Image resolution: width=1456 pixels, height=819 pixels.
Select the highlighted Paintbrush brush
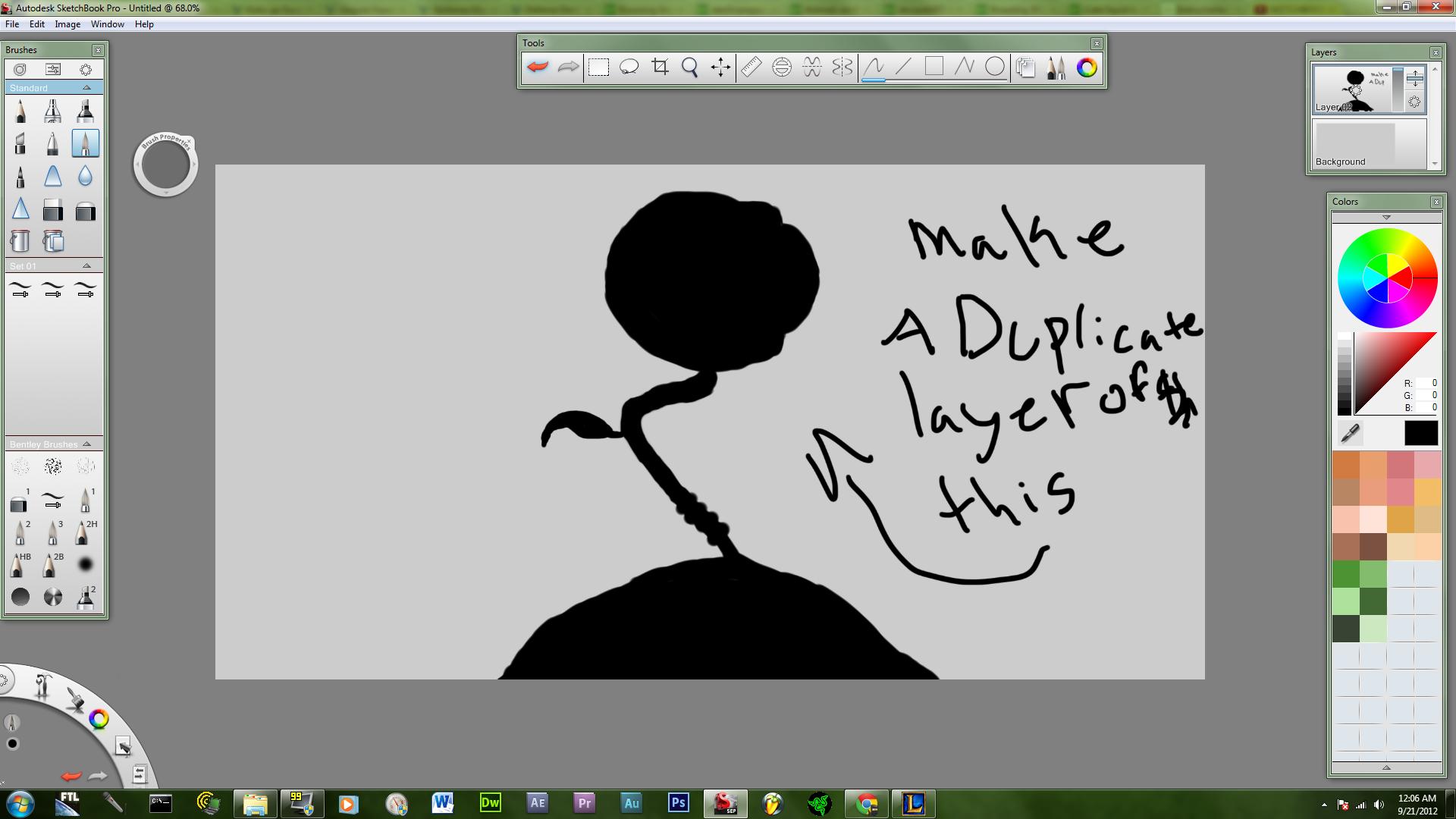click(85, 143)
